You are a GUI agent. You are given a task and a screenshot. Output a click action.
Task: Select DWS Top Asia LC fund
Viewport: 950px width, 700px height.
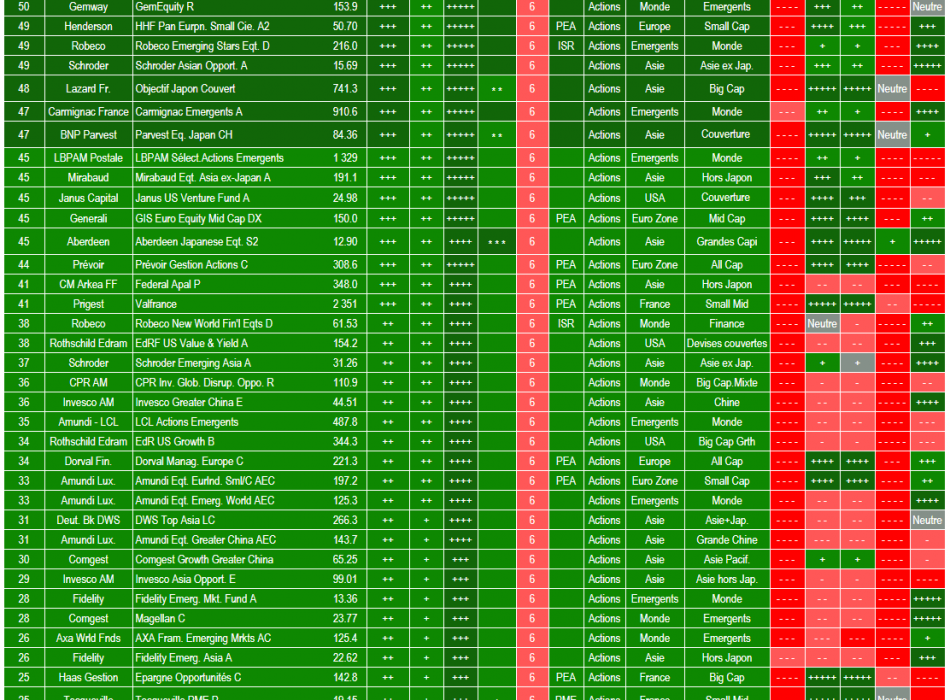pos(175,520)
